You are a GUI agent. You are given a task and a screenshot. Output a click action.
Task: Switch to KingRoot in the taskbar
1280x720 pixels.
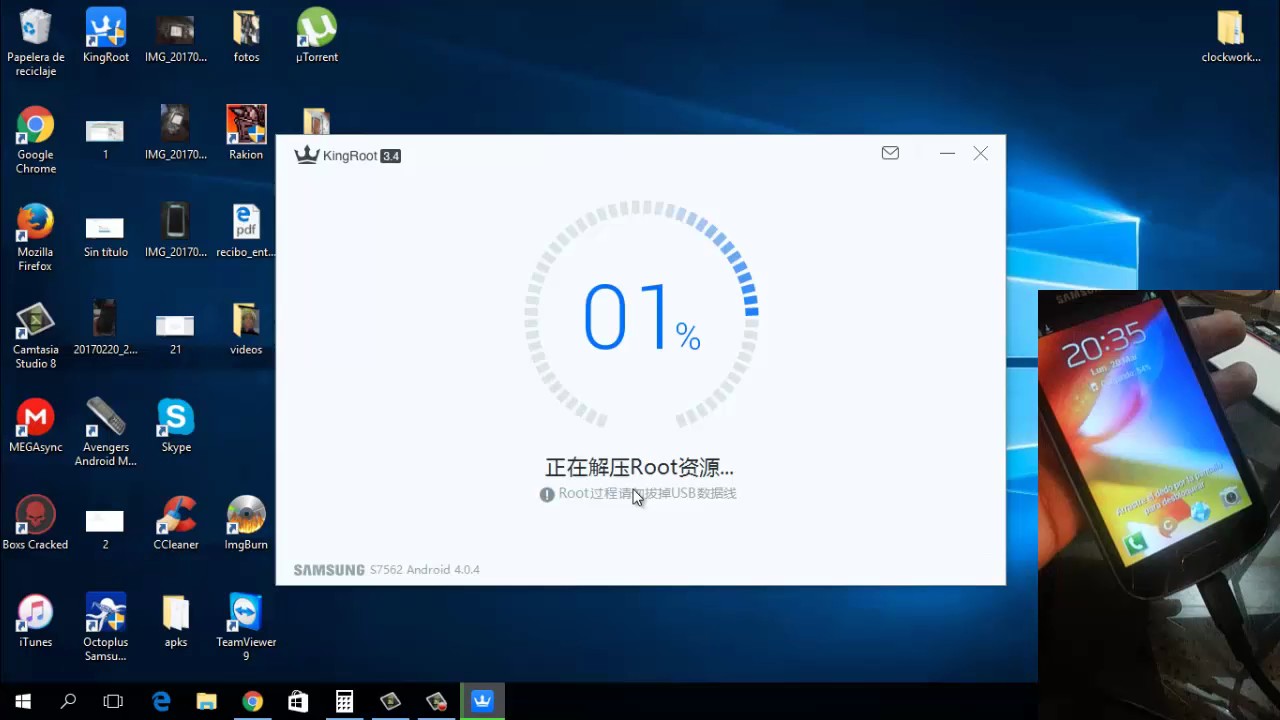(483, 702)
